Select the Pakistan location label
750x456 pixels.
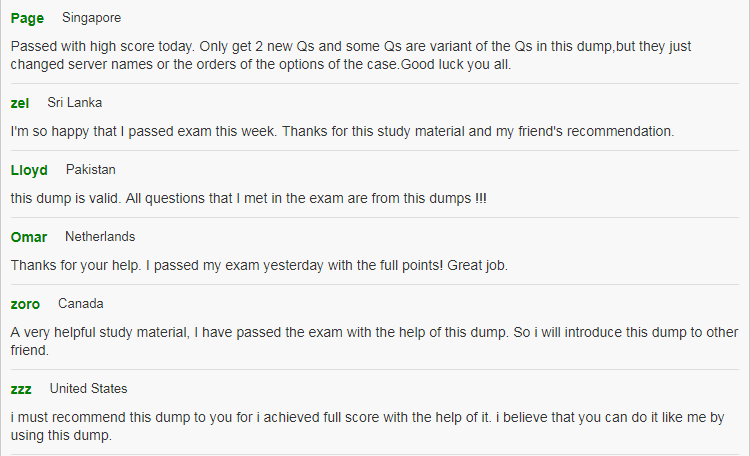[x=90, y=170]
